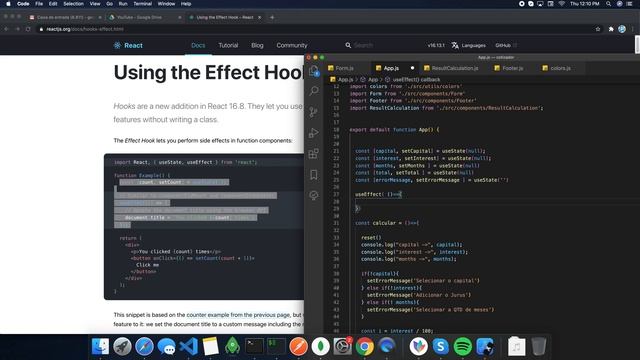
Task: Click the reactjs.org address bar
Action: coord(314,29)
